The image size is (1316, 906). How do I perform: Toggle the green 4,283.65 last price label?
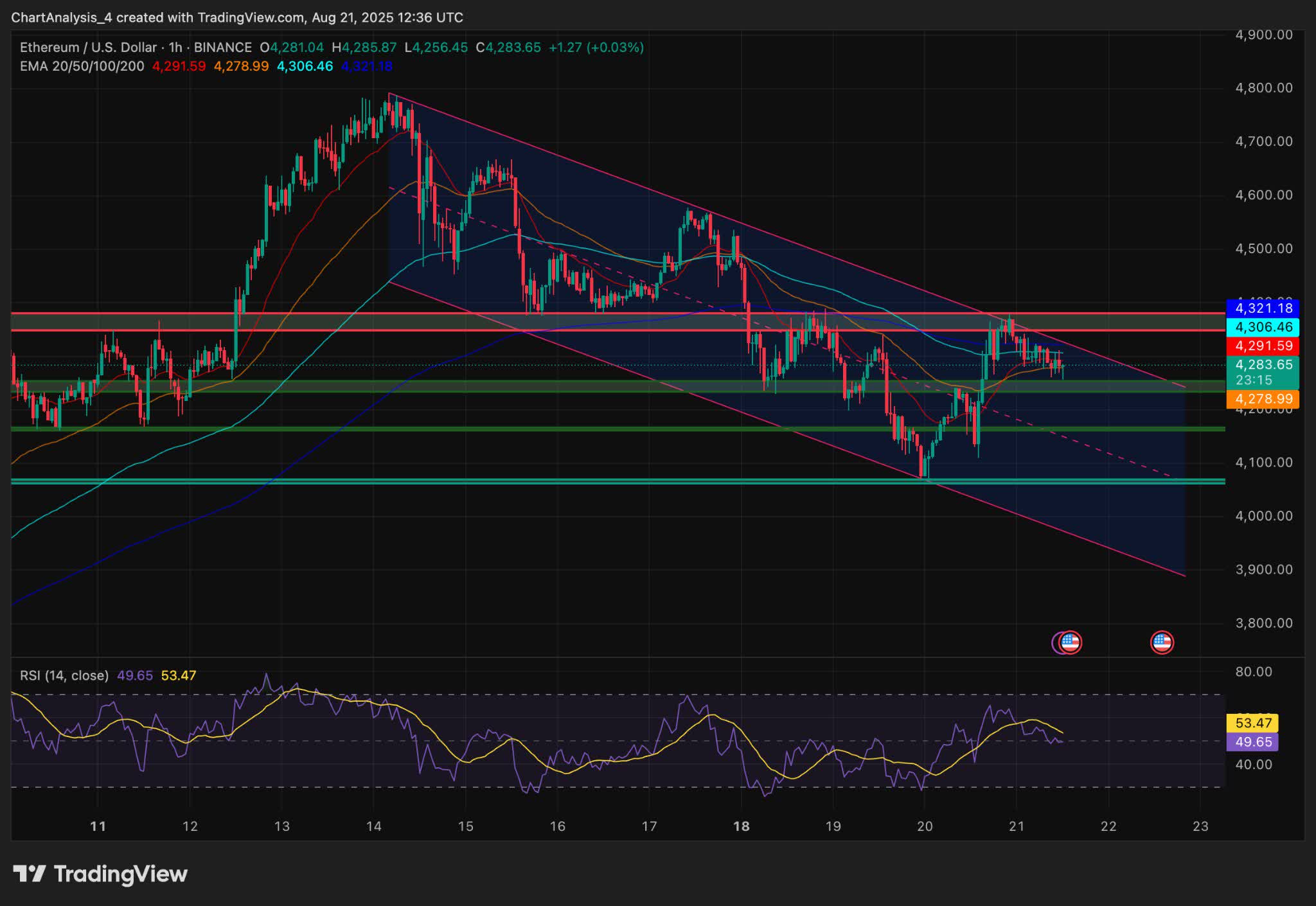point(1264,364)
